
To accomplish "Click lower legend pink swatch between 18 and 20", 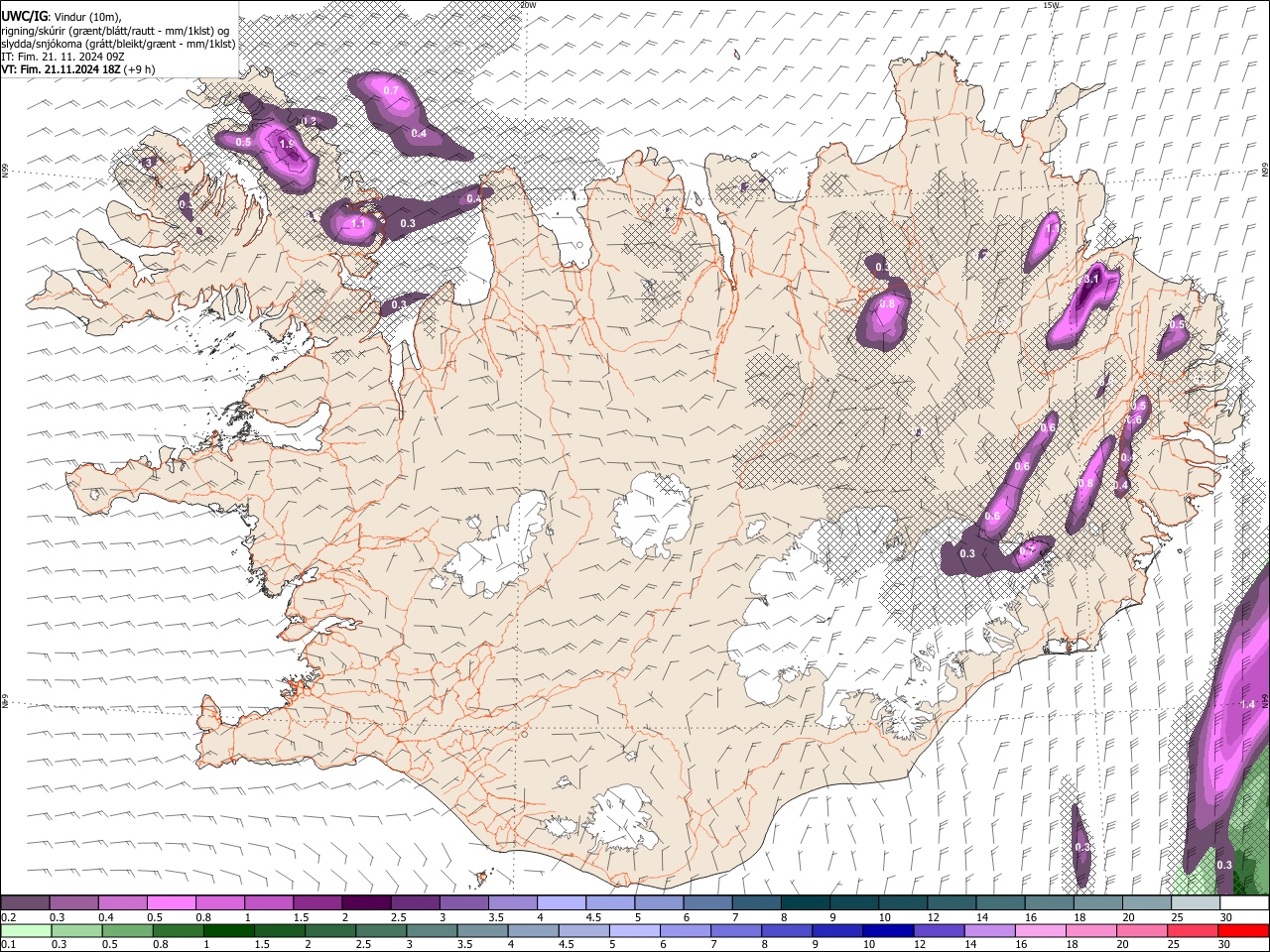I will (x=1089, y=930).
